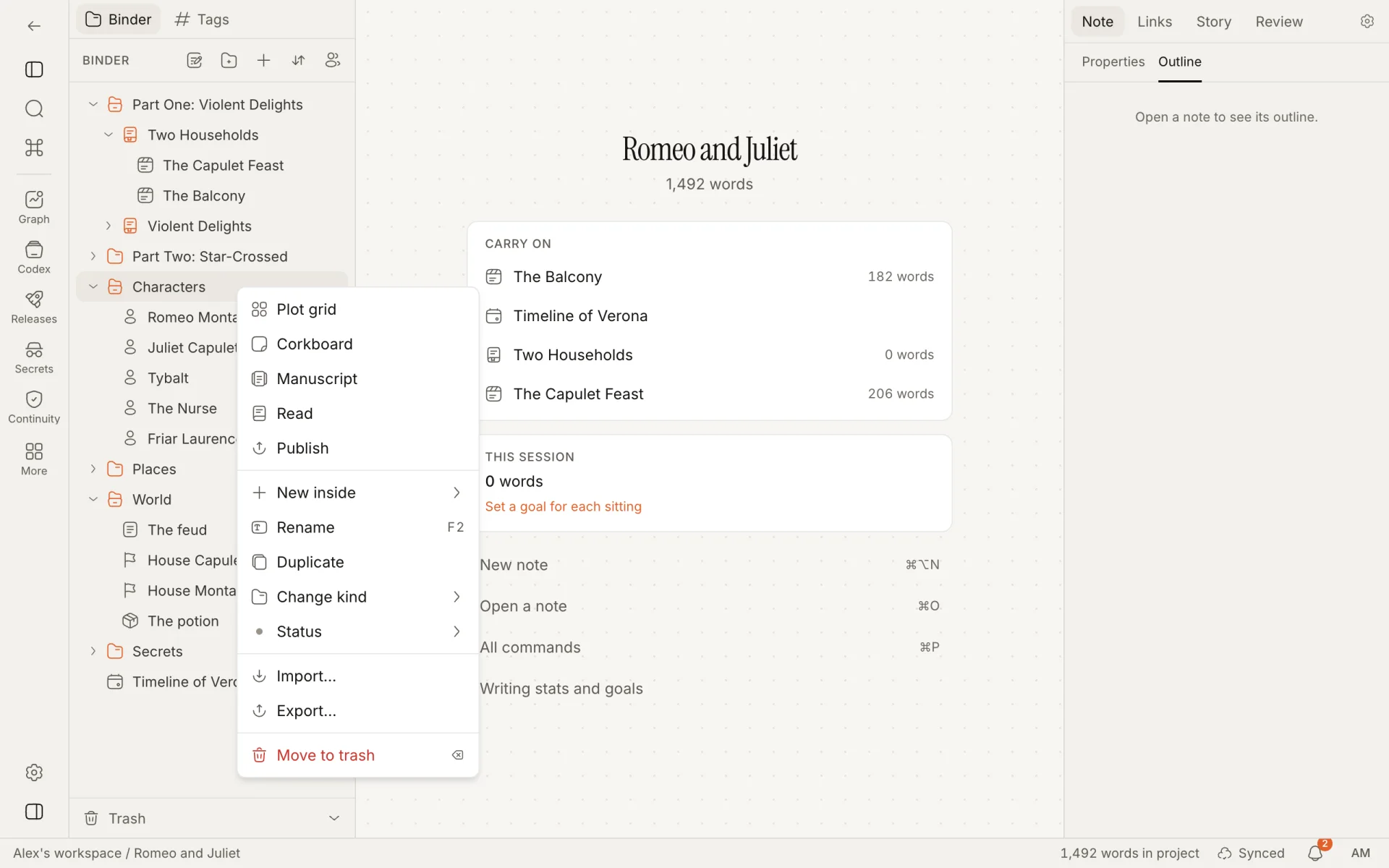The image size is (1389, 868).
Task: Open the Secrets section
Action: [x=34, y=357]
